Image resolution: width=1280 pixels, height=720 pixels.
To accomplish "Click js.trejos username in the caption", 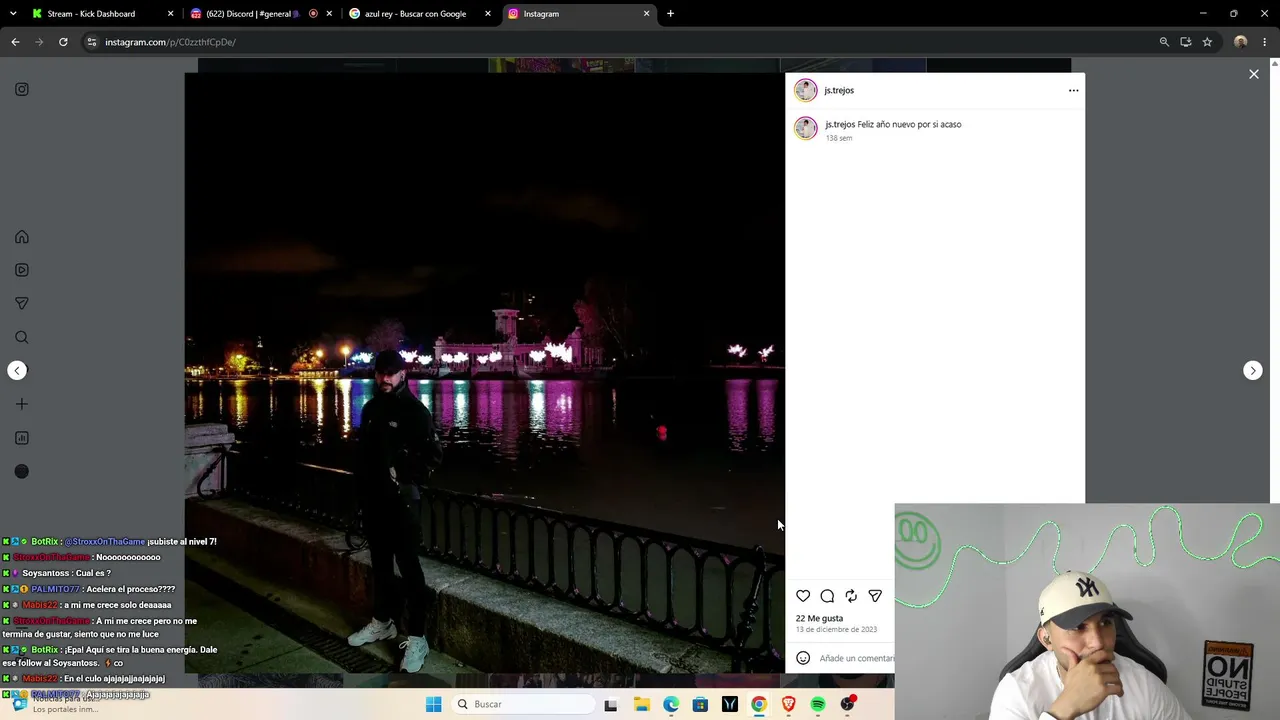I will pos(840,124).
